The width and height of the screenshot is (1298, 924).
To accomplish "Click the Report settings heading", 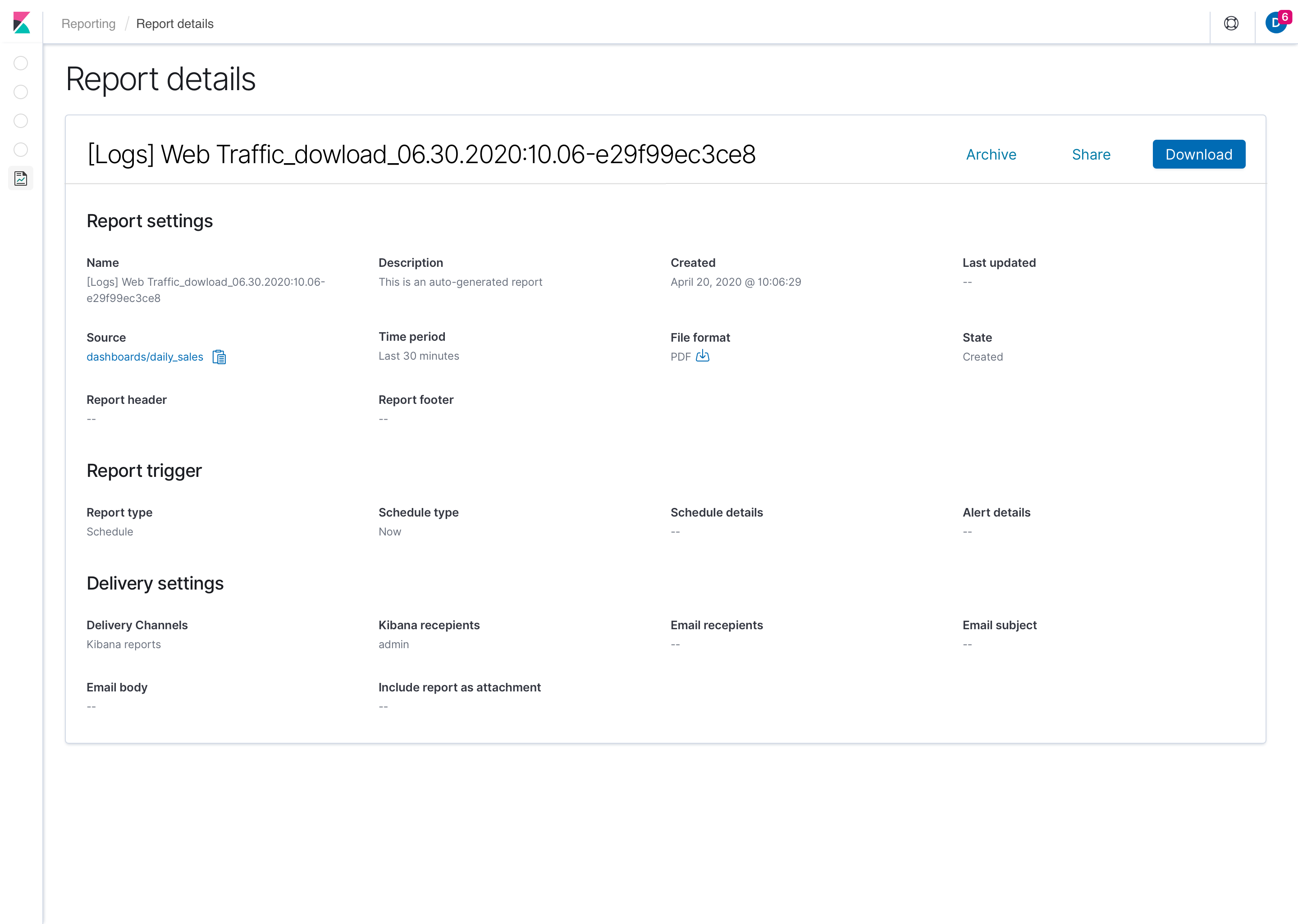I will pos(150,221).
